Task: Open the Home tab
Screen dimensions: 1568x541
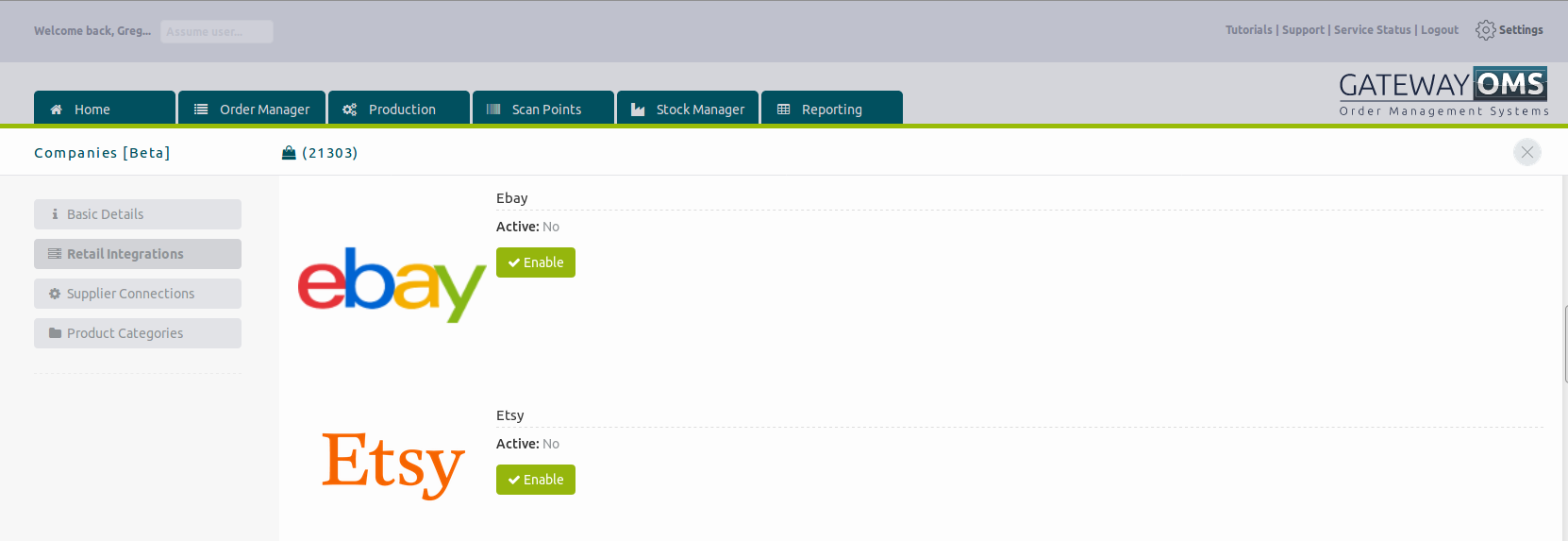Action: point(105,108)
